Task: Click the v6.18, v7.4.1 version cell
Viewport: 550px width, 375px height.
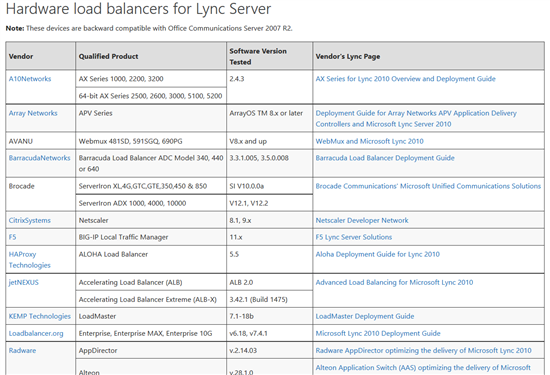Action: pos(269,334)
